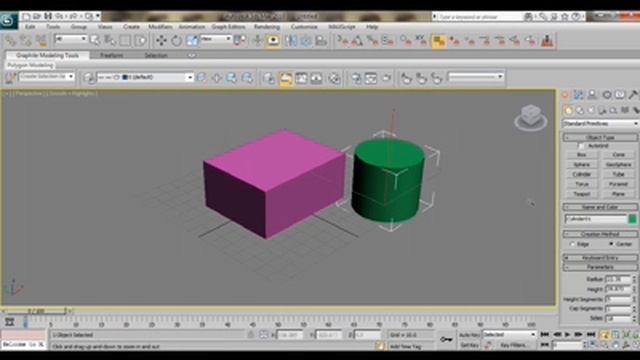Click the Box primitive button
The image size is (640, 360).
pos(582,155)
